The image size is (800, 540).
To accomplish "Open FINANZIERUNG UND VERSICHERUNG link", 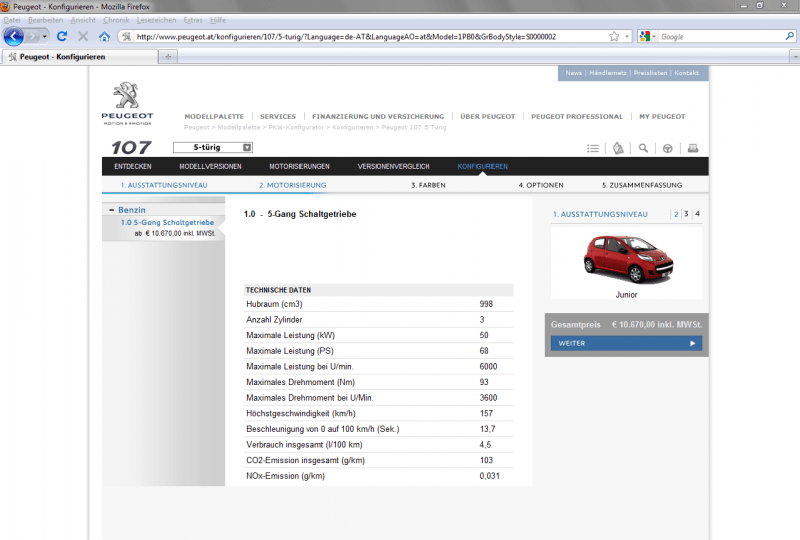I will (x=378, y=116).
